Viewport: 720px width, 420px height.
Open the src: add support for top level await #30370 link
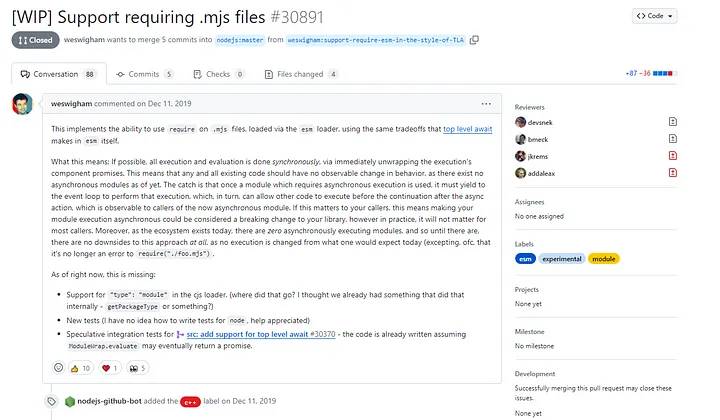[x=261, y=334]
